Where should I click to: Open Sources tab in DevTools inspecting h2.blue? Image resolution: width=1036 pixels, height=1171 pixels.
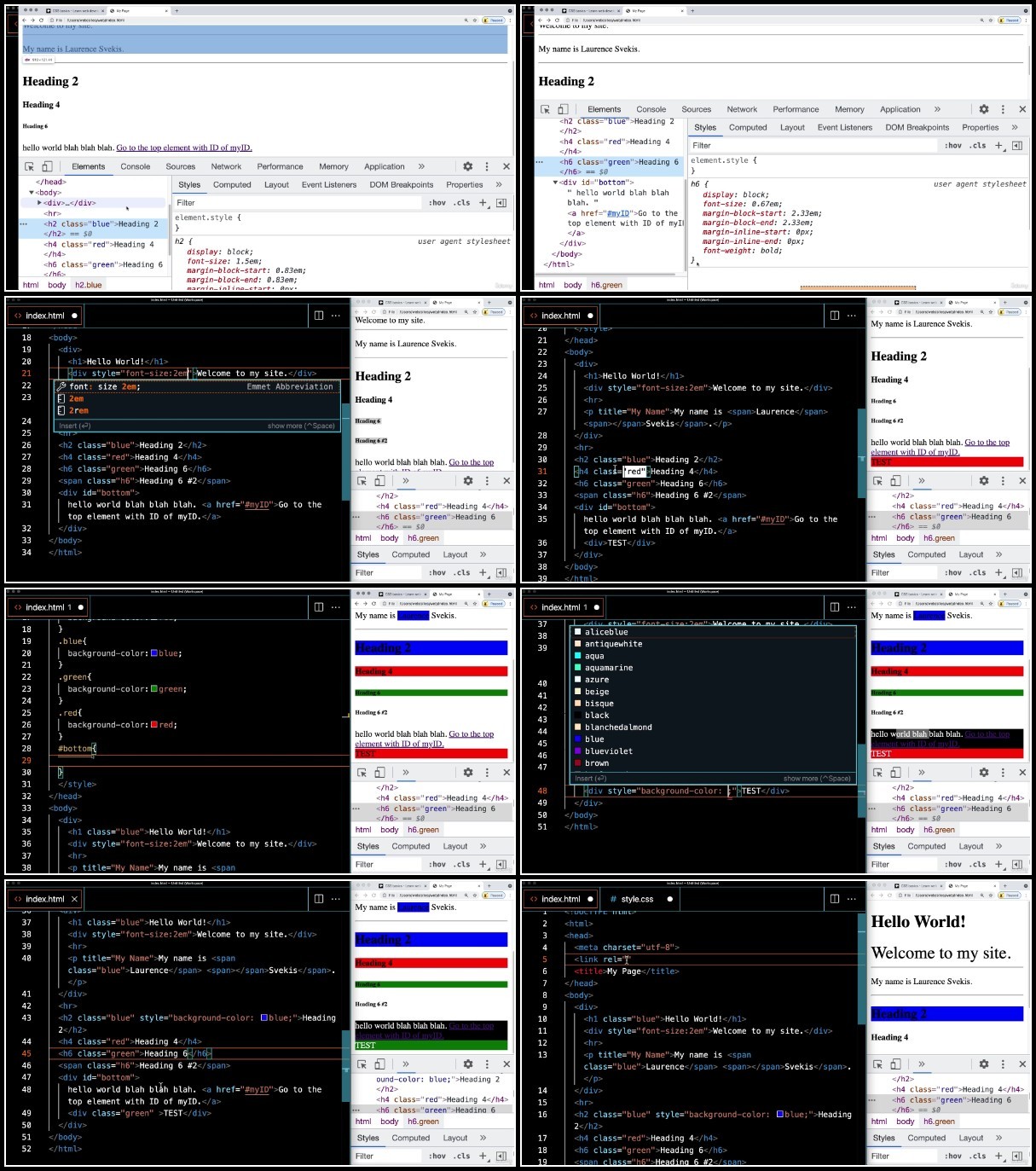point(180,166)
